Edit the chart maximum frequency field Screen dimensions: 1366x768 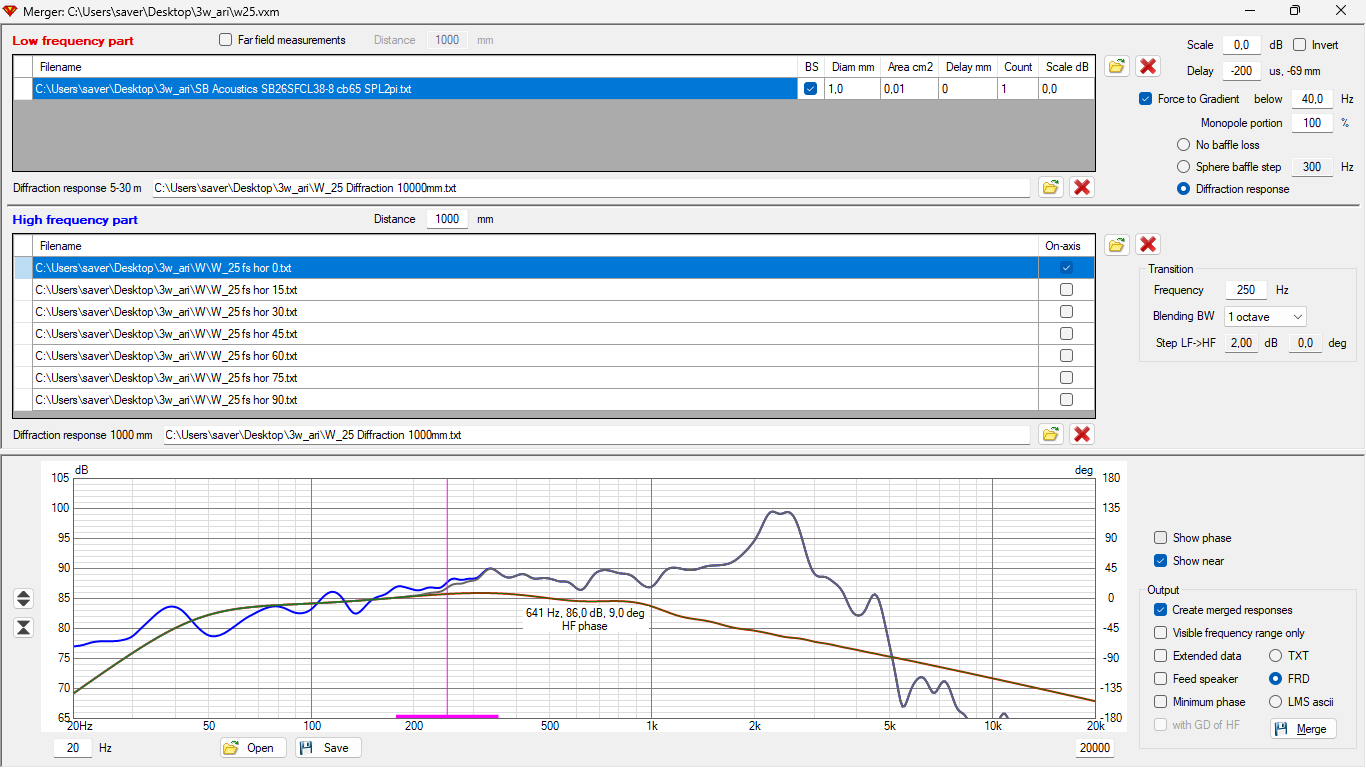tap(1095, 748)
